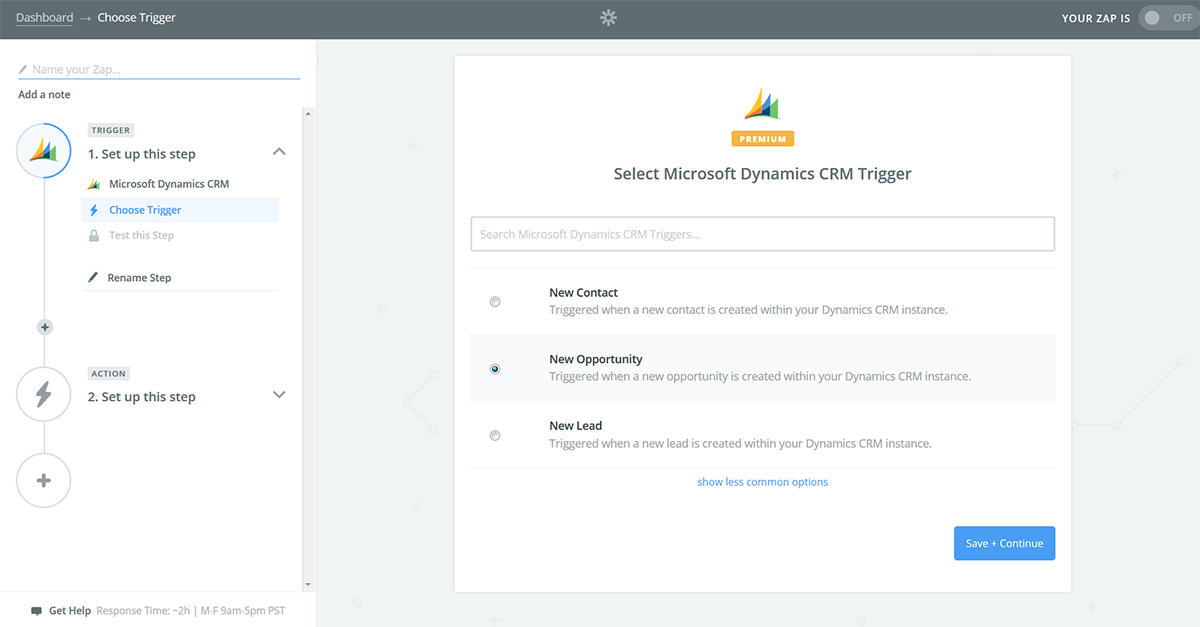Click the Dynamics CRM logo above Premium badge
The width and height of the screenshot is (1200, 627).
[x=762, y=104]
